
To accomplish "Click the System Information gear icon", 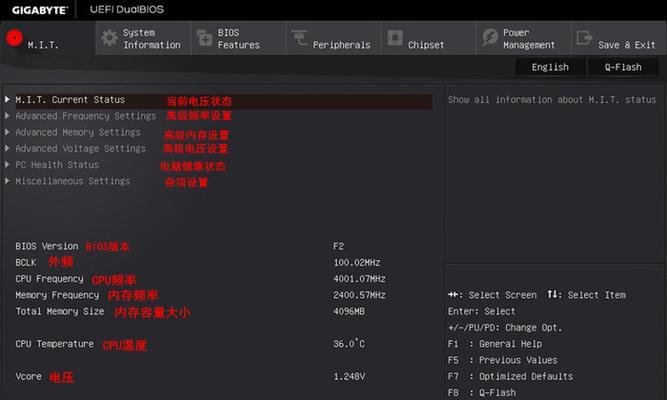I will tap(109, 38).
